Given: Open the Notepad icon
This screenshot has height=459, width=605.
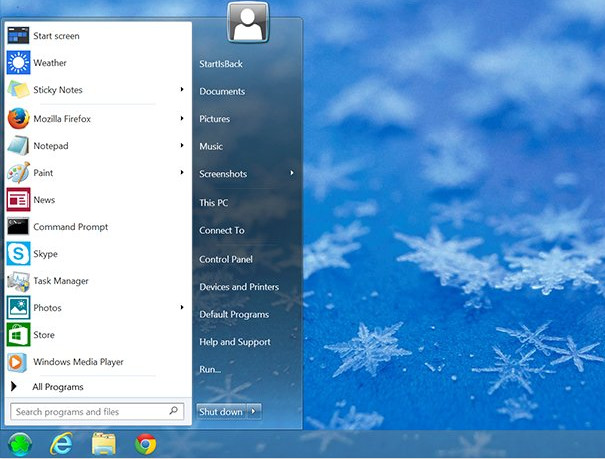Looking at the screenshot, I should [x=18, y=146].
